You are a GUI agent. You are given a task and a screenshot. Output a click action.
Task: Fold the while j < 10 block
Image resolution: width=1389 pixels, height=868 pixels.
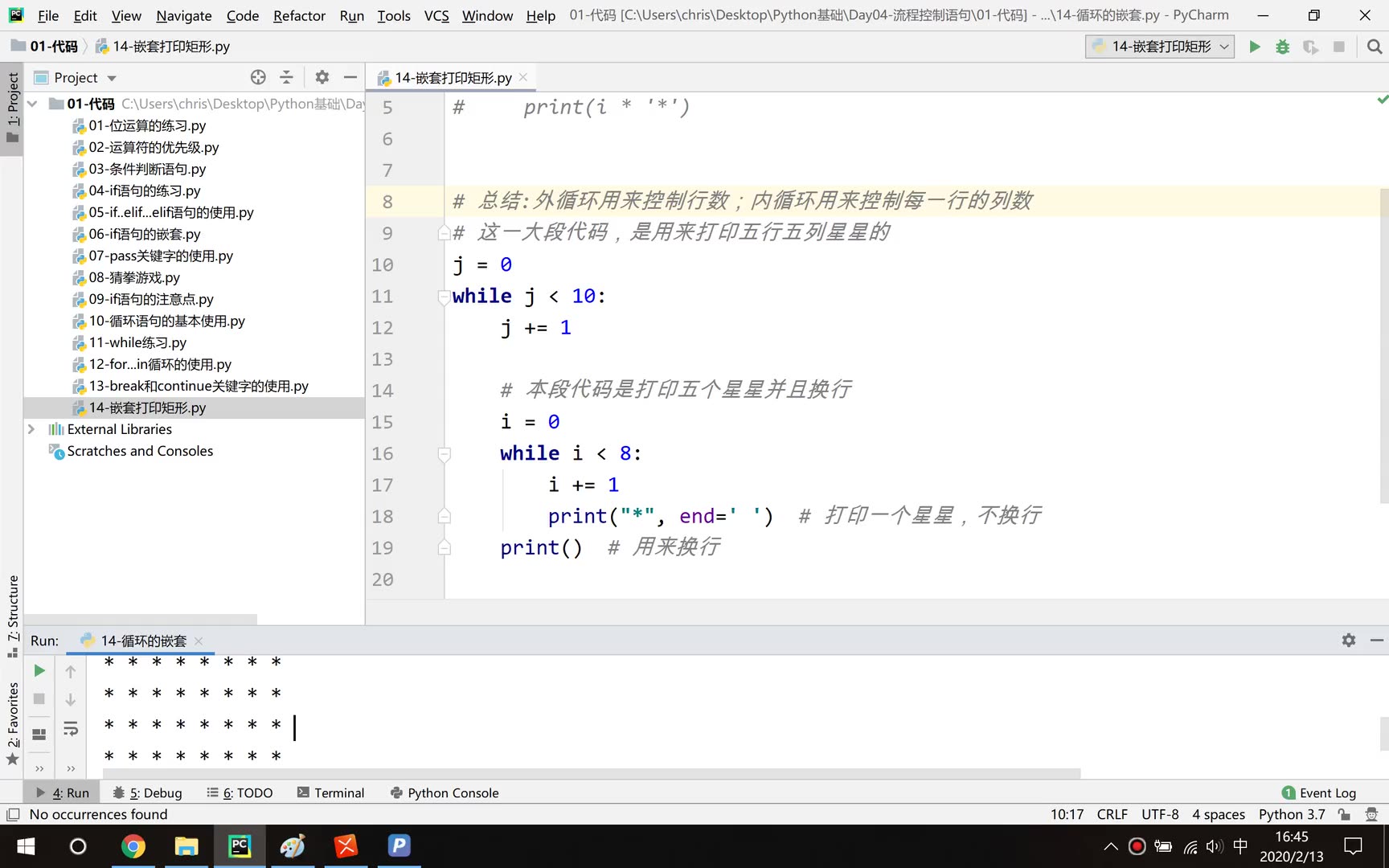coord(444,297)
